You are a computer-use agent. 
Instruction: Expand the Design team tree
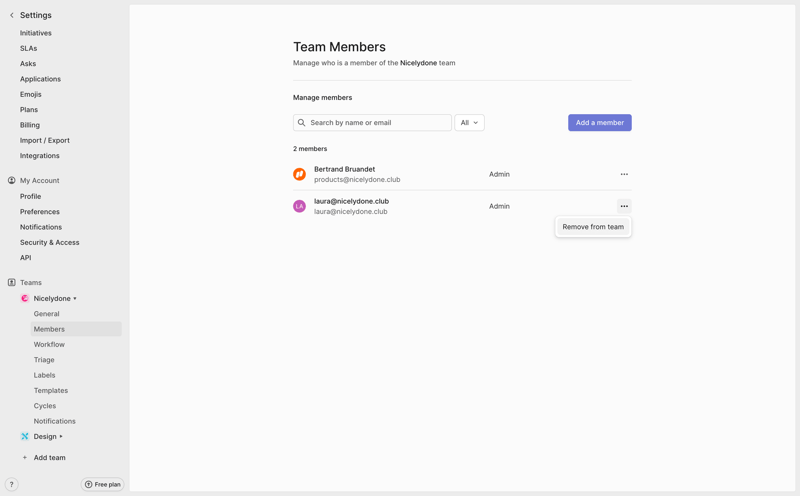[61, 436]
